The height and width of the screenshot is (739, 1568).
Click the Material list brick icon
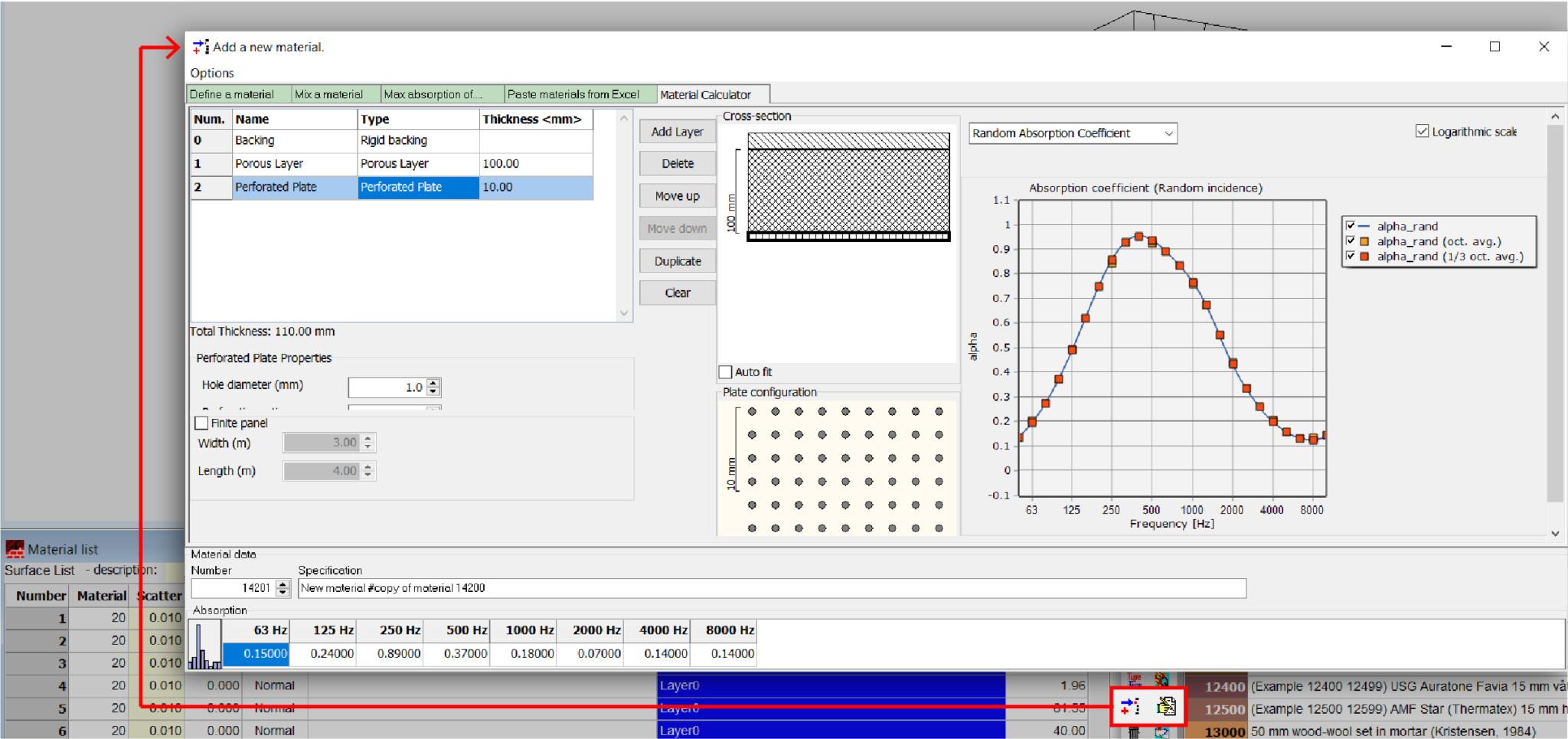tap(15, 549)
